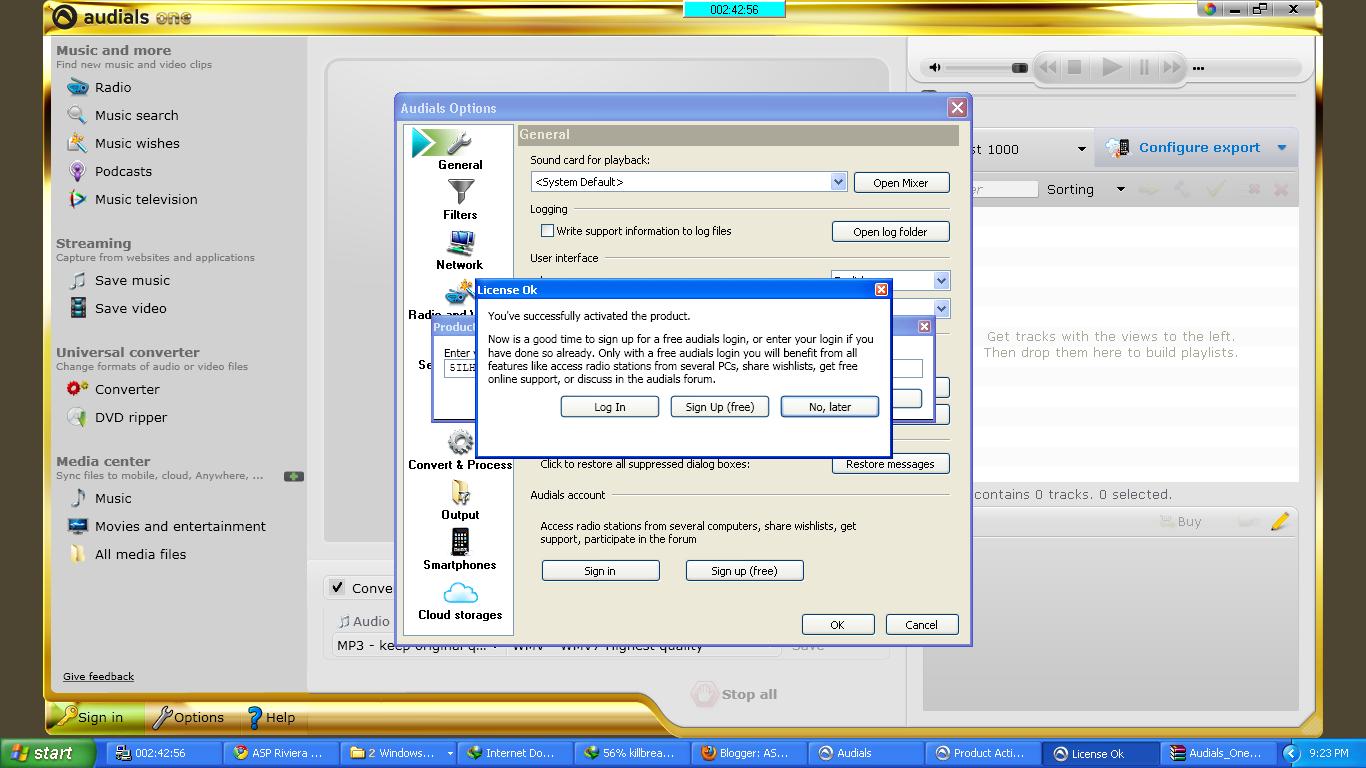Open Radio in the Music and more sidebar

pyautogui.click(x=99, y=87)
